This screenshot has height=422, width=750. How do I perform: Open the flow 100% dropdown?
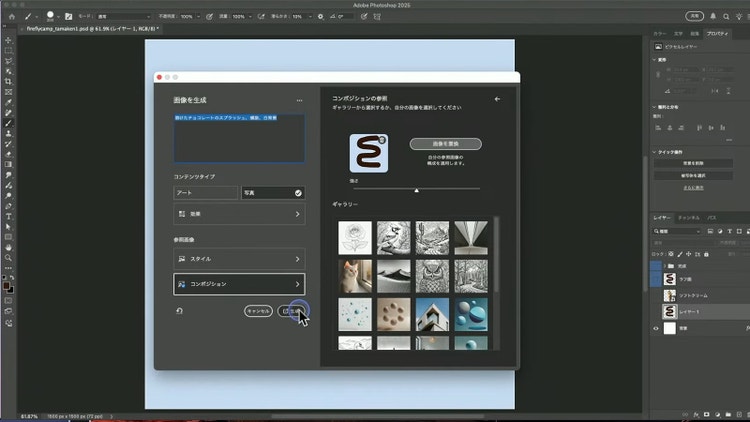250,16
